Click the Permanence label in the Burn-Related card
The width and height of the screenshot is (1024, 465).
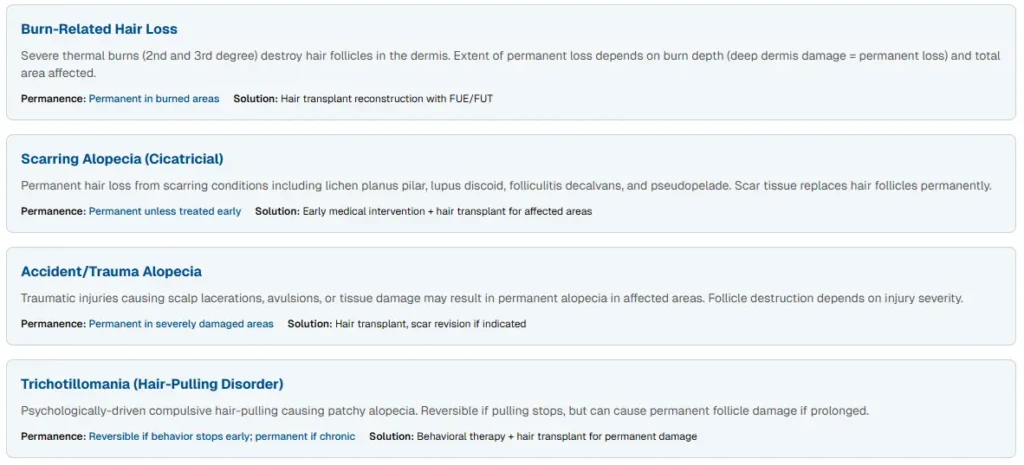[53, 99]
